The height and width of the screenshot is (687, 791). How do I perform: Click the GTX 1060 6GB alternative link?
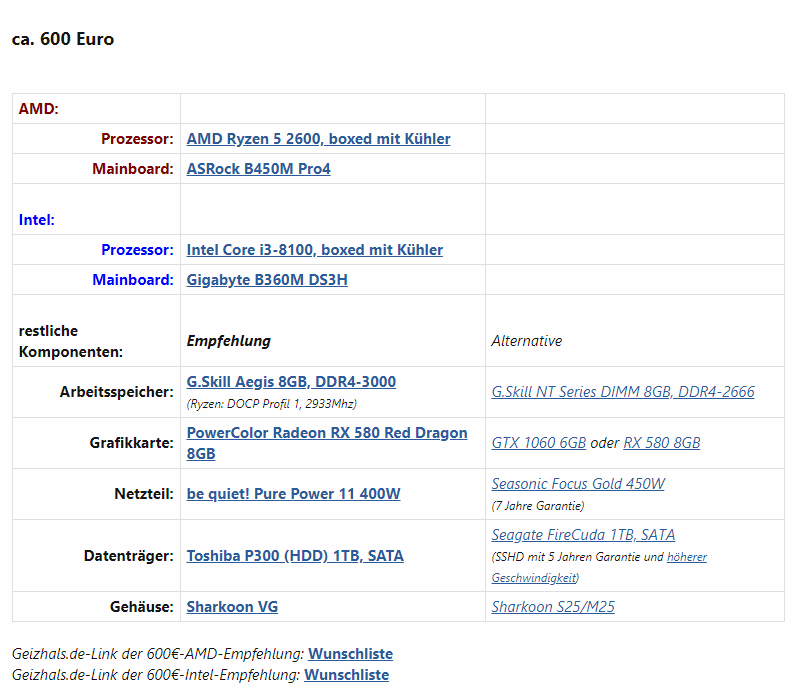(x=539, y=443)
